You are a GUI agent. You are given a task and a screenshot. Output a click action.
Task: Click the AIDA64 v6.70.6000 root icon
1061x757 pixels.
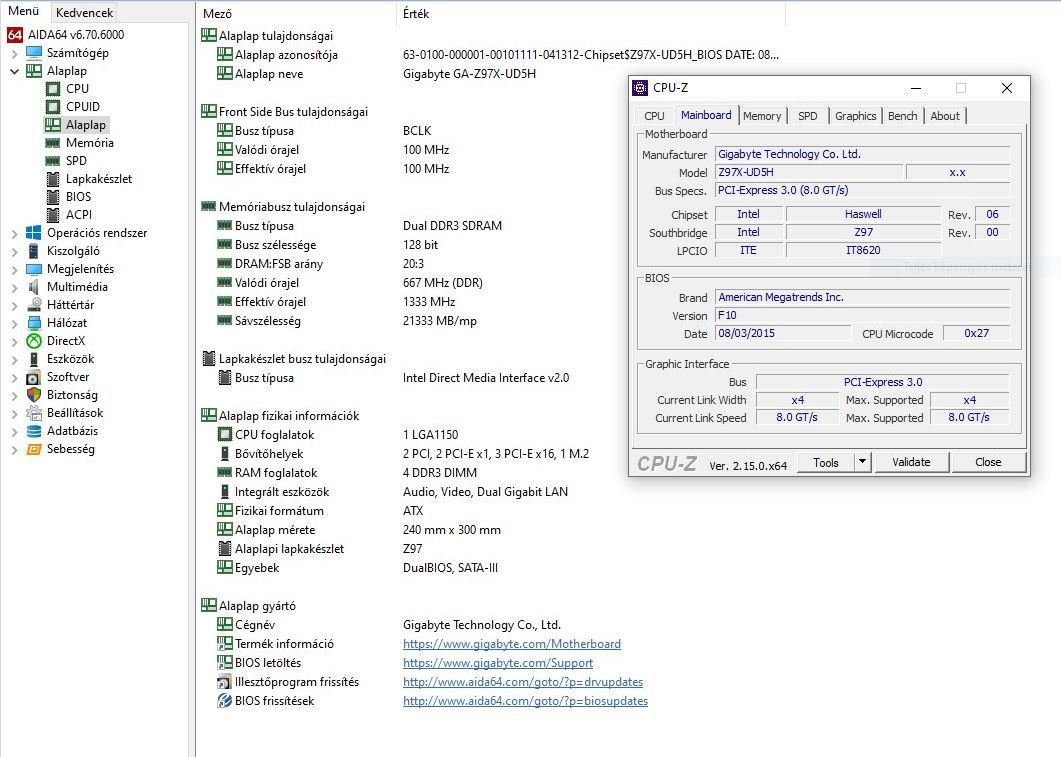[15, 35]
